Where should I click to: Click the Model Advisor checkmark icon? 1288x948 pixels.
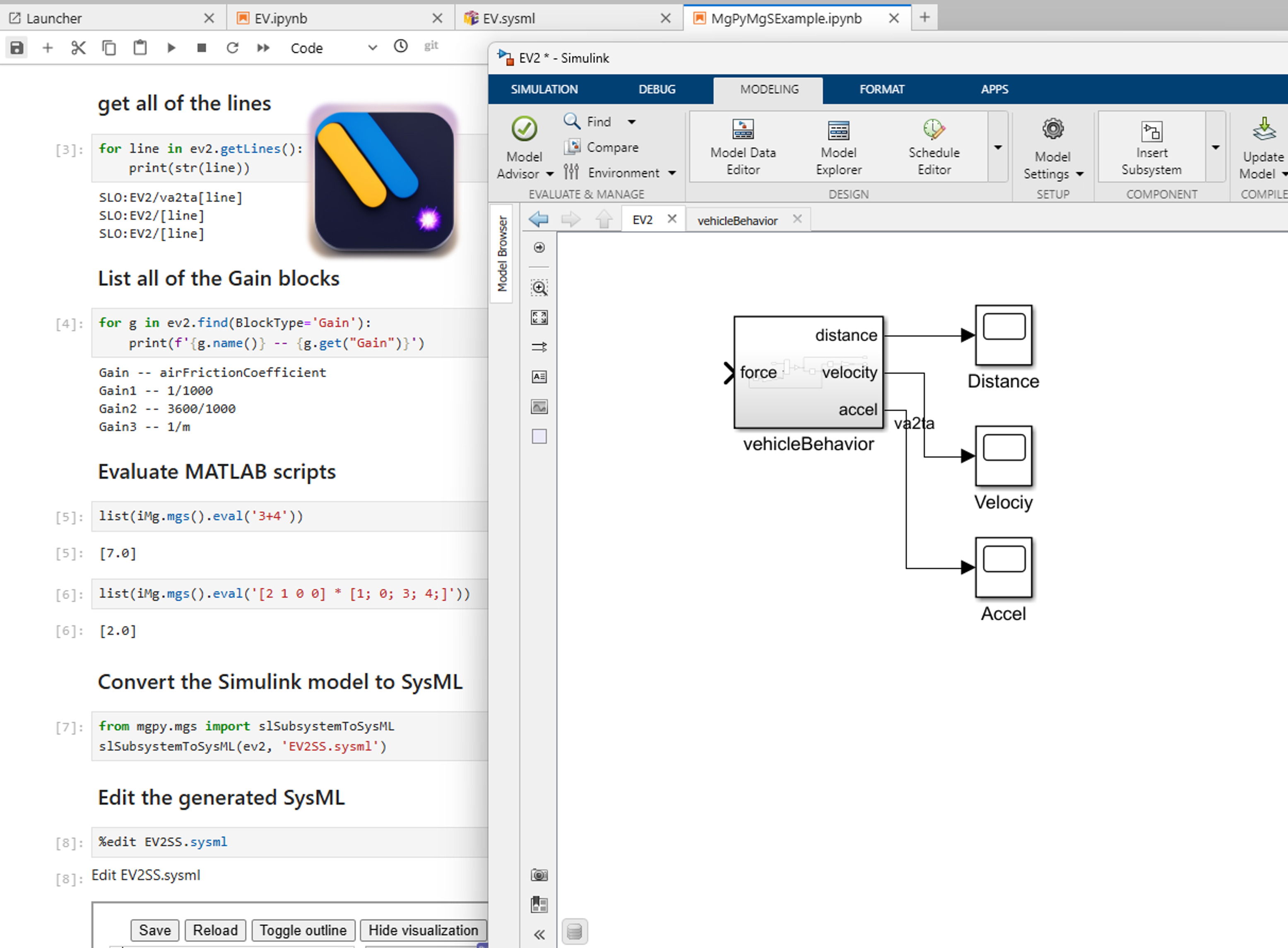(x=524, y=129)
